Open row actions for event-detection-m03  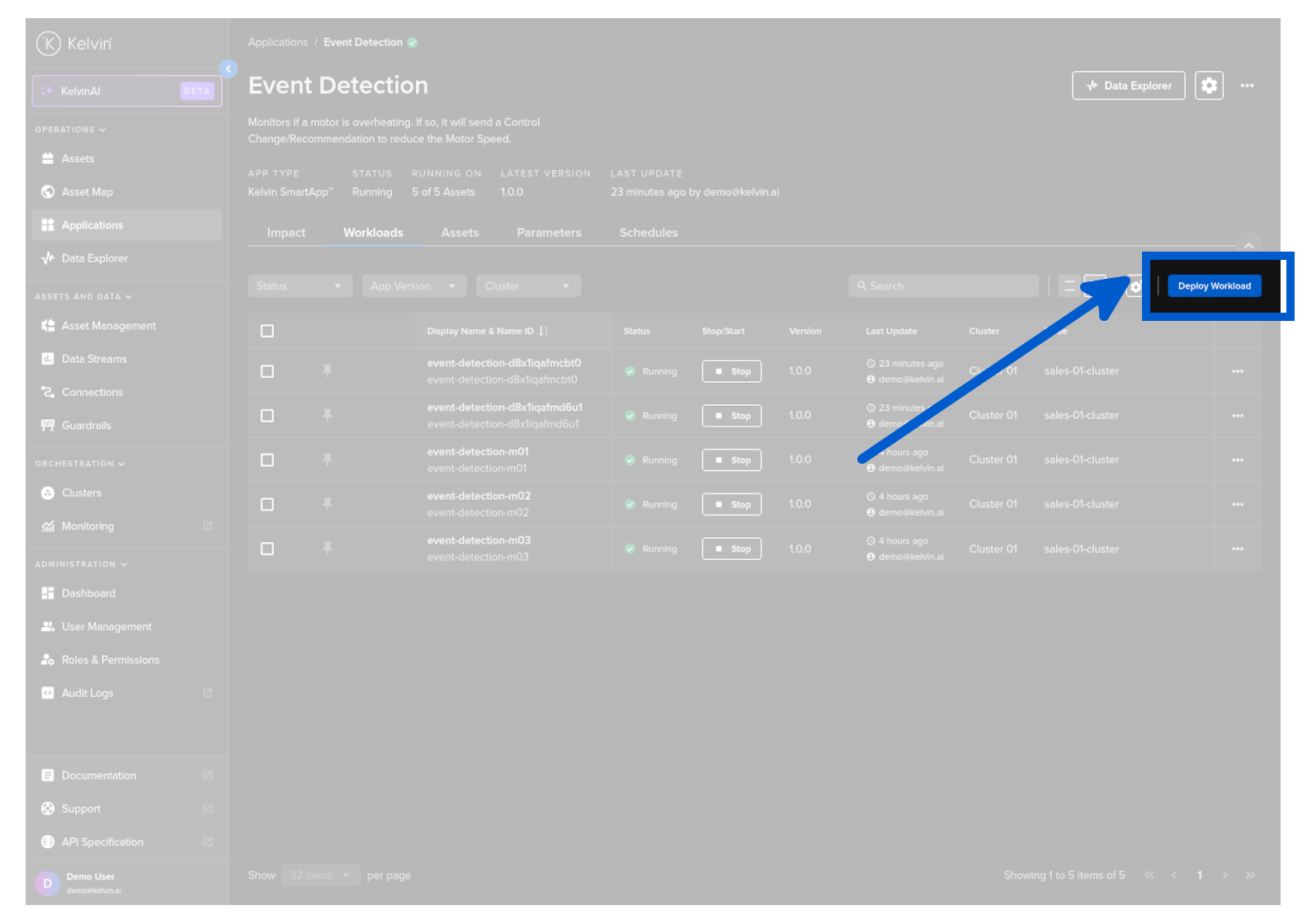(1237, 549)
